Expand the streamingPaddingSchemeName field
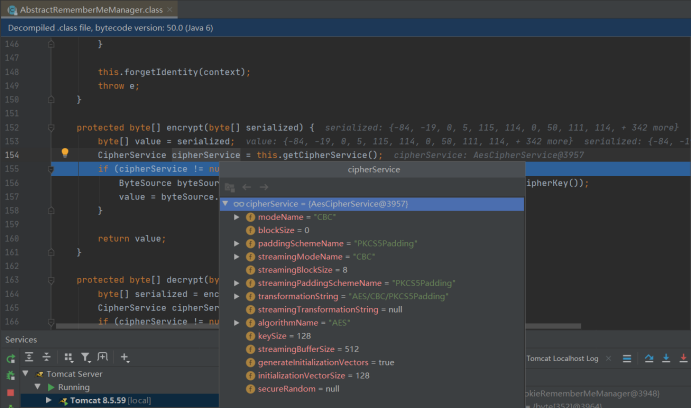The image size is (692, 409). [x=237, y=283]
